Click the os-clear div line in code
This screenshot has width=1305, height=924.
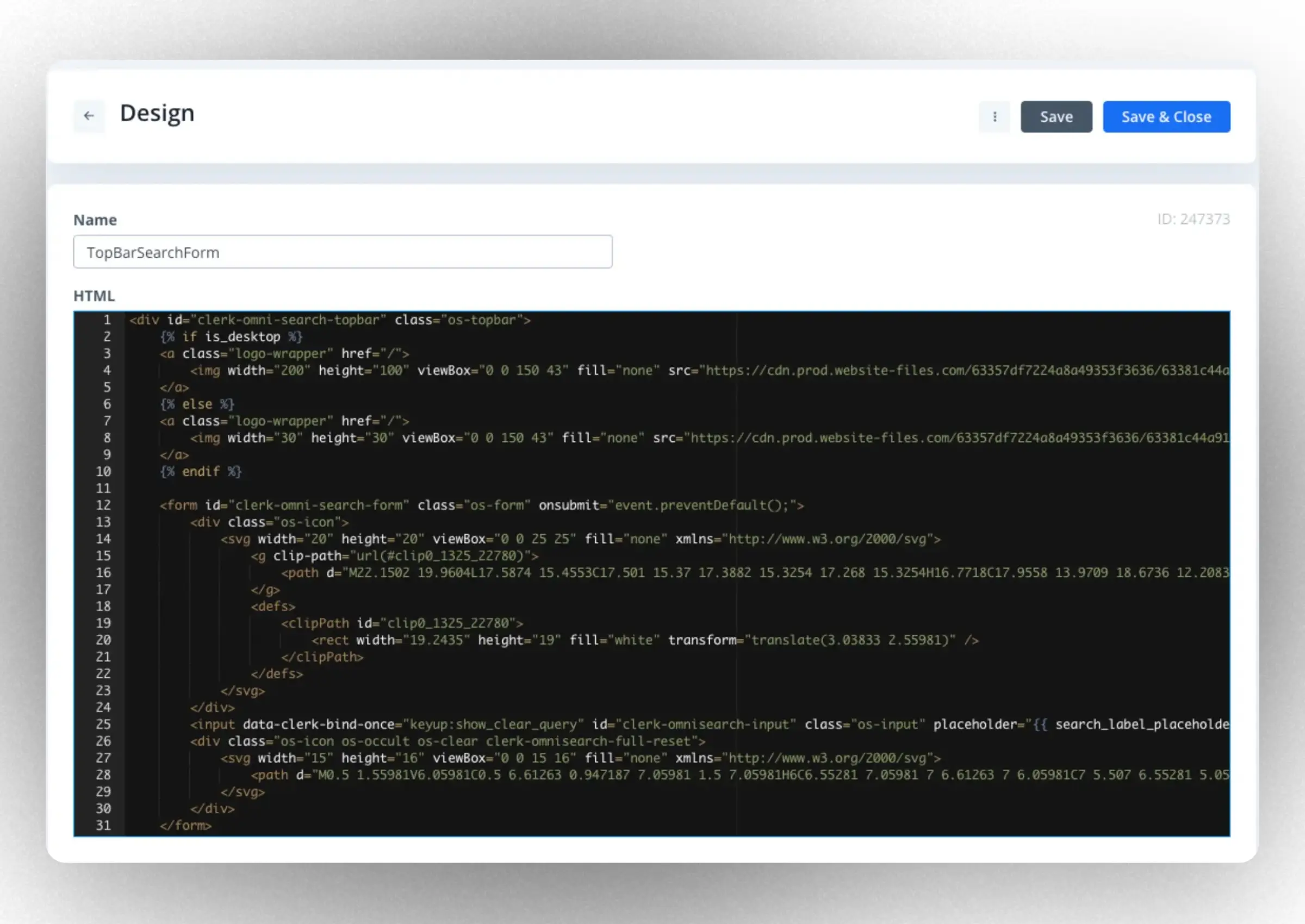[x=448, y=741]
